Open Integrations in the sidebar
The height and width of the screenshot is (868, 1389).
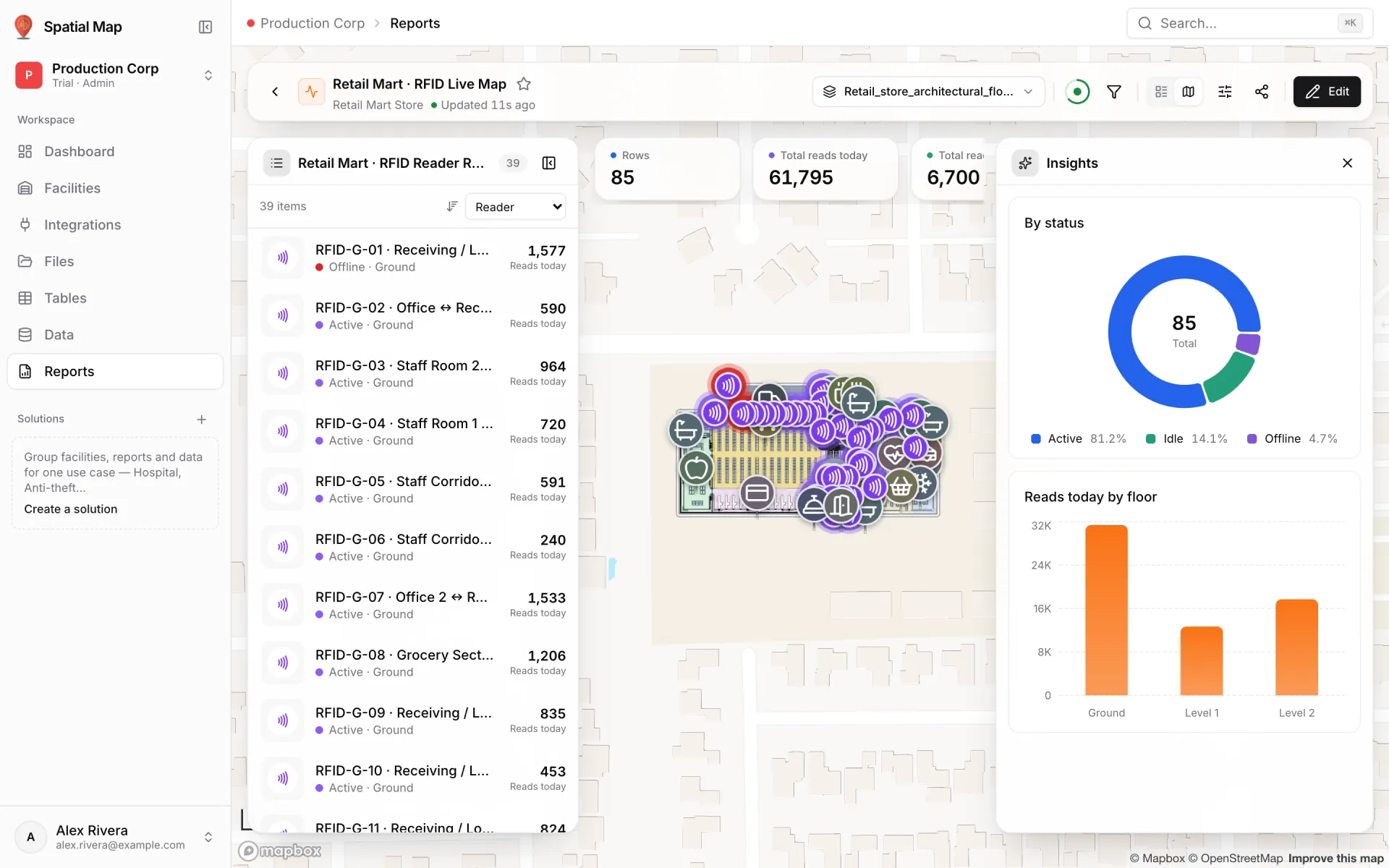tap(116, 225)
